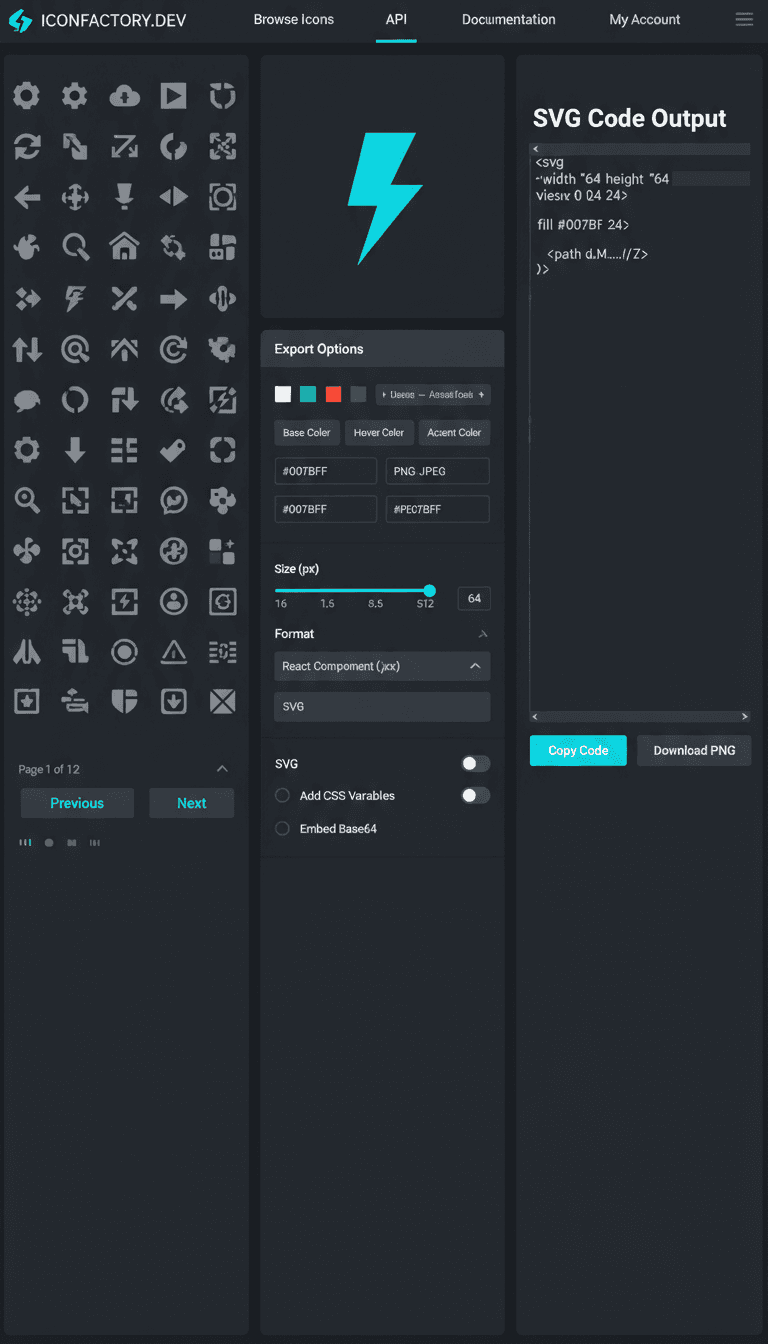The height and width of the screenshot is (1344, 768).
Task: Select the speech bubble icon
Action: pos(27,400)
